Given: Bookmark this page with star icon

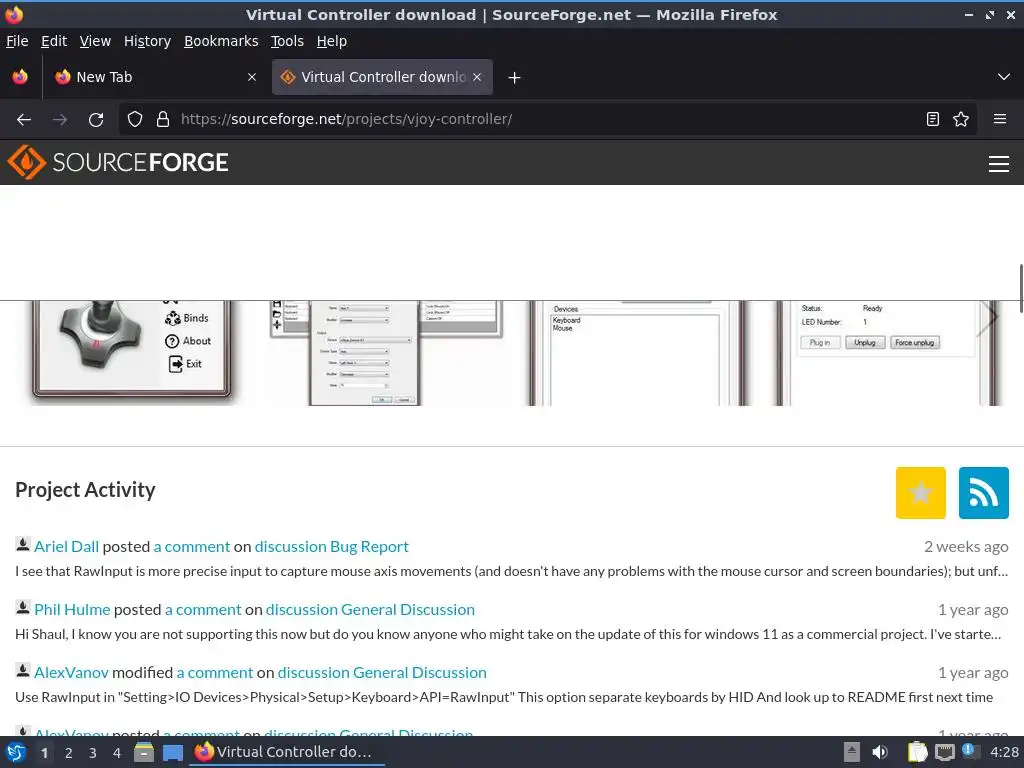Looking at the screenshot, I should [961, 119].
